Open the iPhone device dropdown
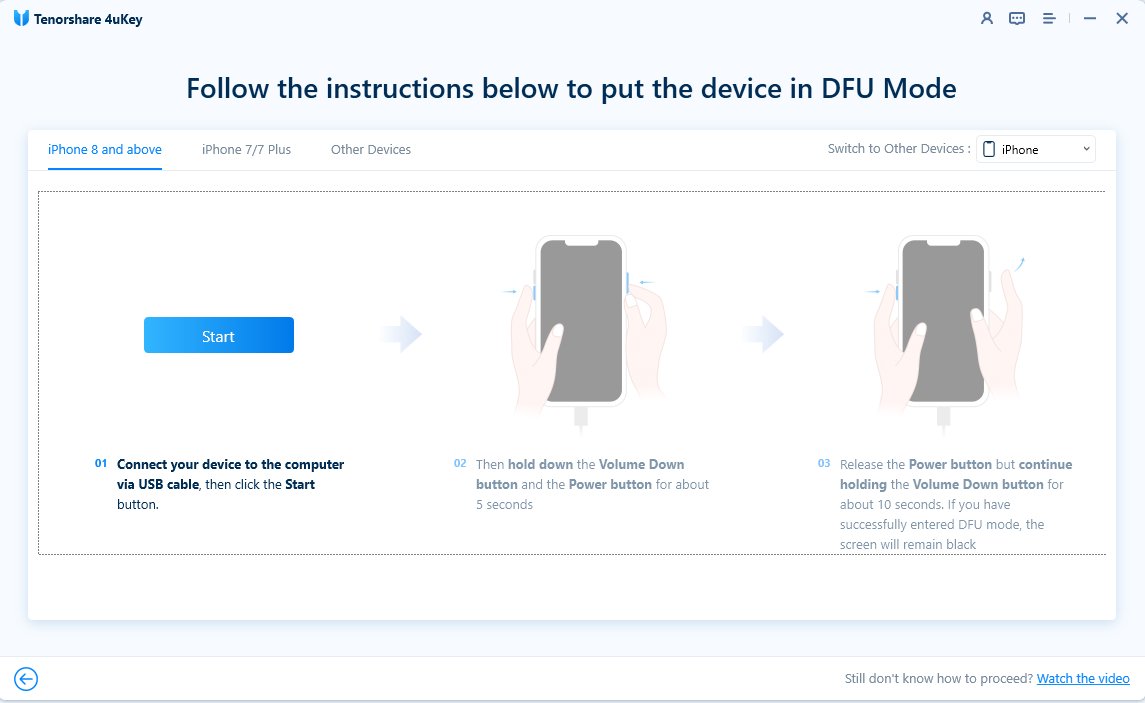Image resolution: width=1145 pixels, height=703 pixels. tap(1035, 148)
